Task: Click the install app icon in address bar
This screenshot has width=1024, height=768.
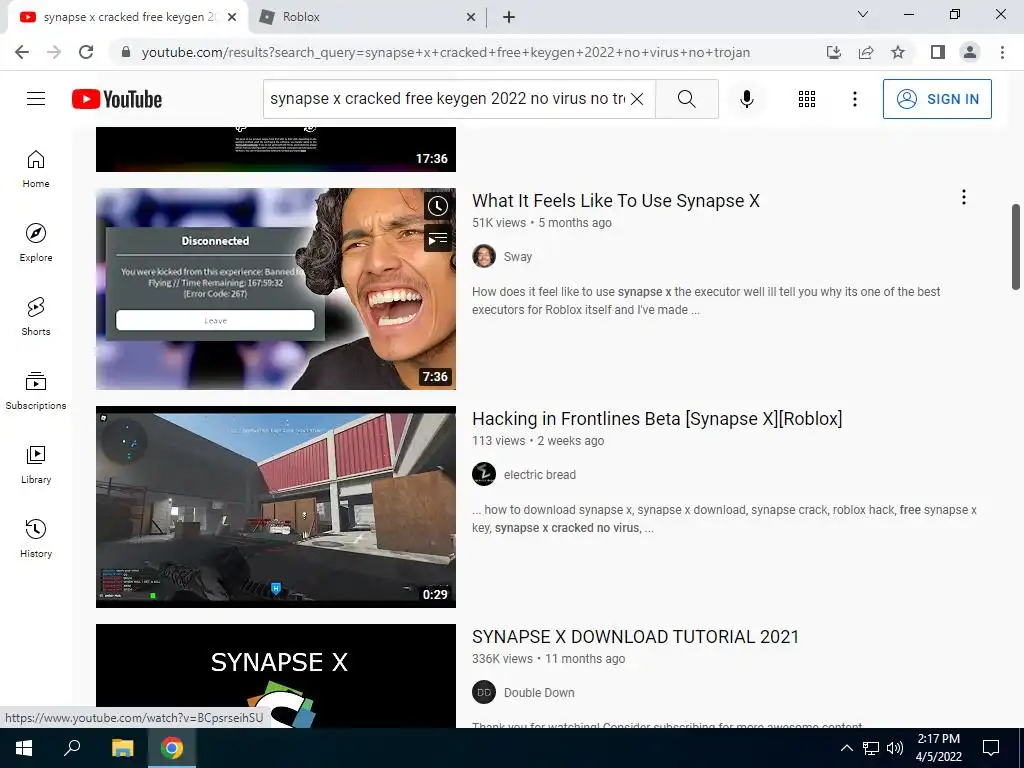Action: pyautogui.click(x=833, y=52)
